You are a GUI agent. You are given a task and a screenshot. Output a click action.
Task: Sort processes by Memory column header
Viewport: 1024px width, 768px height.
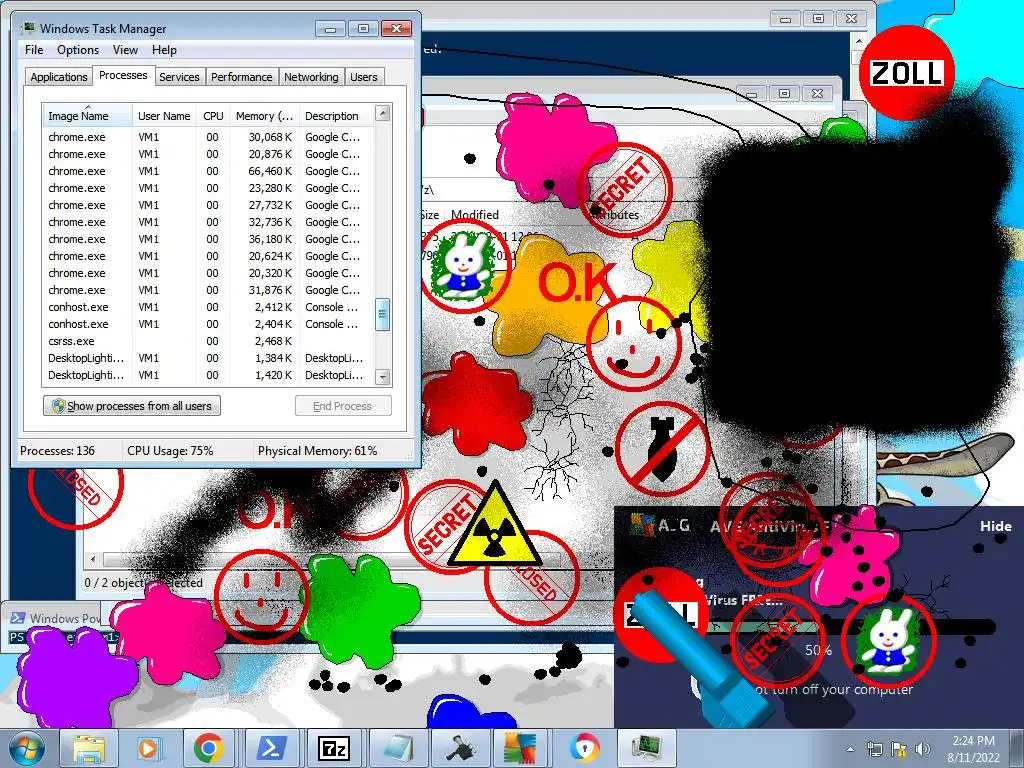[x=264, y=116]
